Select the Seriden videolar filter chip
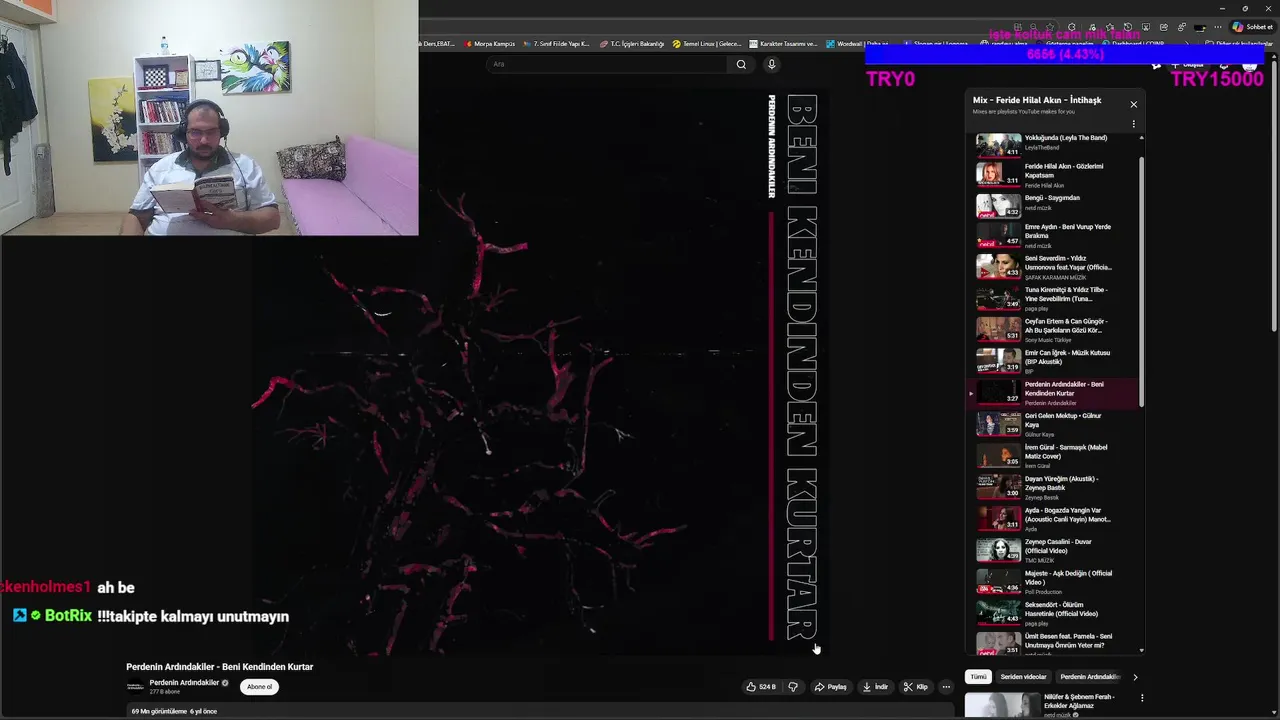 [x=1023, y=677]
